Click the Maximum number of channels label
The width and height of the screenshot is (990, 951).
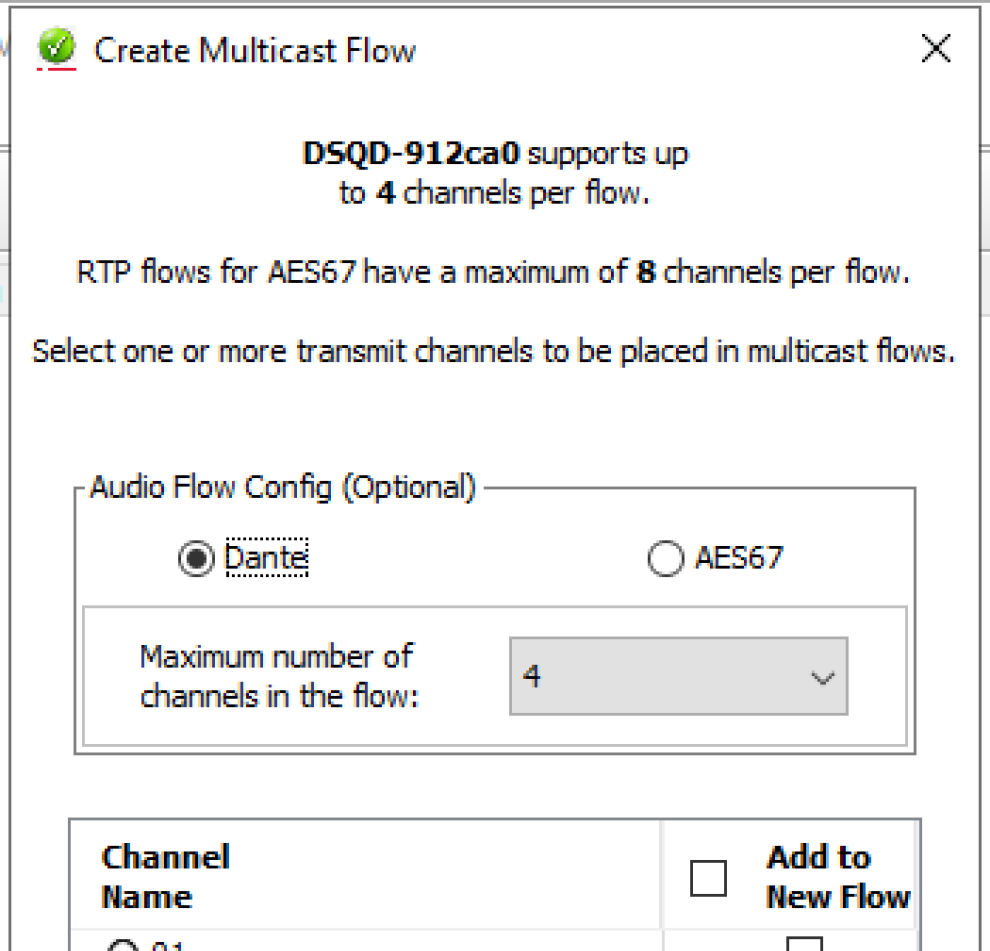[x=277, y=676]
